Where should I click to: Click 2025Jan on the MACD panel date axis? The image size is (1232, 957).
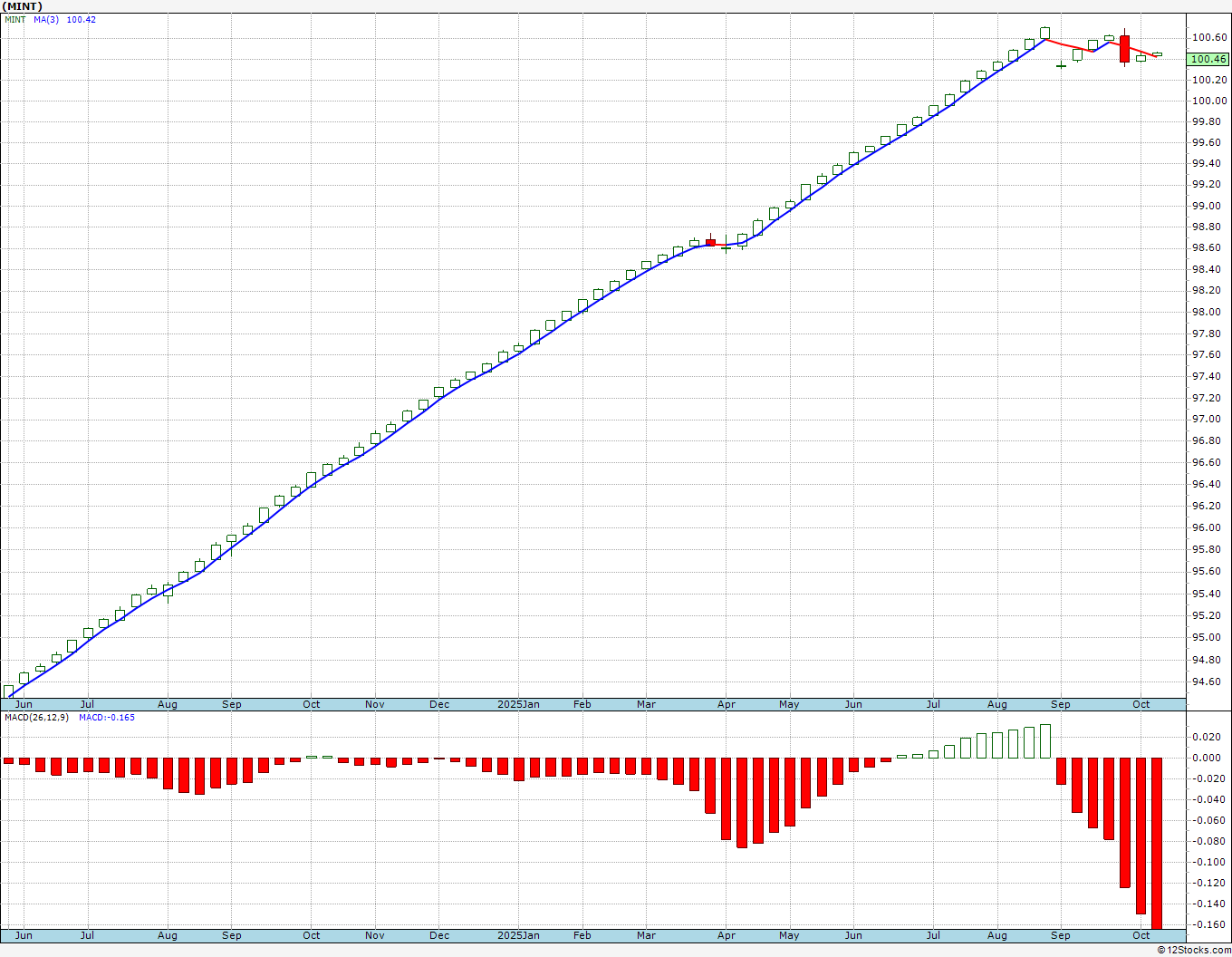[519, 935]
